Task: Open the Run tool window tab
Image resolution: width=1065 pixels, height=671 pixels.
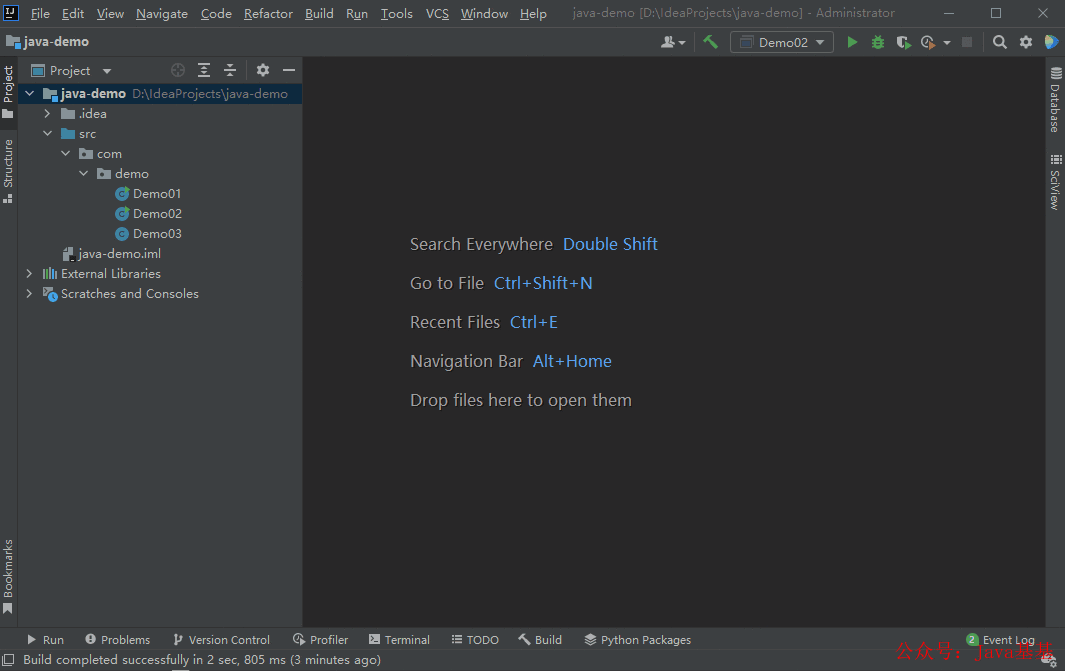Action: [45, 640]
